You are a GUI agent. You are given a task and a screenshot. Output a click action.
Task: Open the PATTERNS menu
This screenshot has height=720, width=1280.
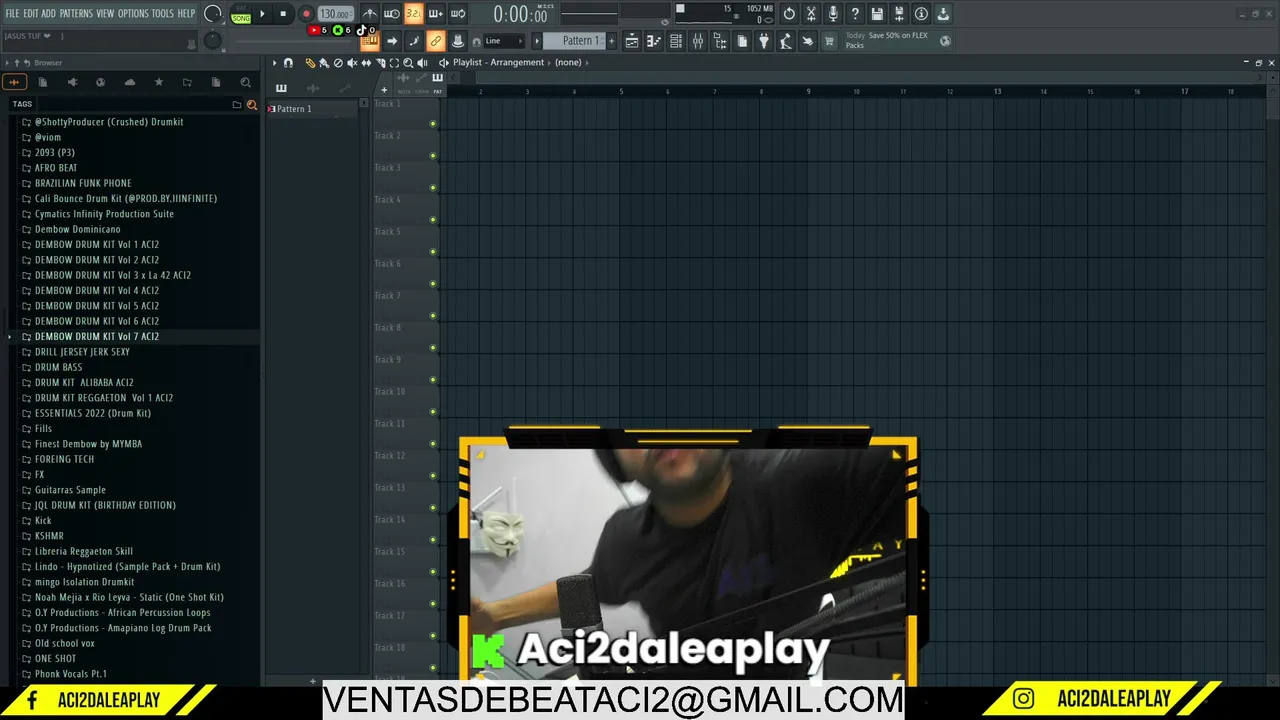[x=76, y=14]
